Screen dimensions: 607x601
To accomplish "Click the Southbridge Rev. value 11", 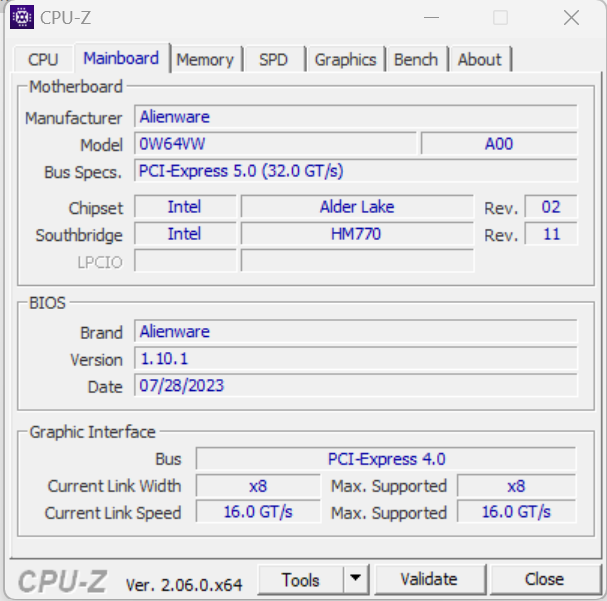I will pyautogui.click(x=551, y=234).
